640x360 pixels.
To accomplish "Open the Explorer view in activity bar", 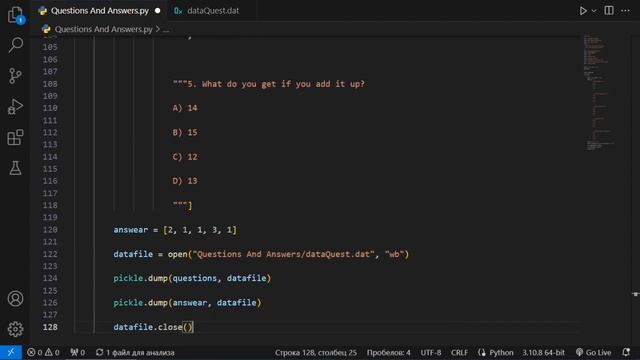I will [16, 15].
